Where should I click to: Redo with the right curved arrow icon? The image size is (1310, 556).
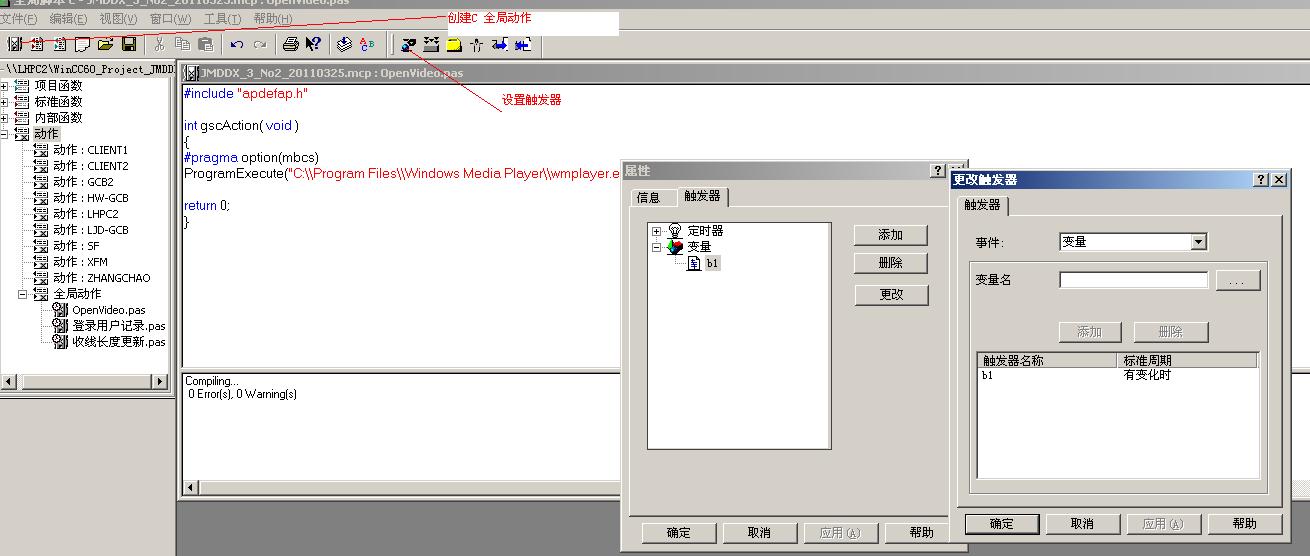(260, 44)
